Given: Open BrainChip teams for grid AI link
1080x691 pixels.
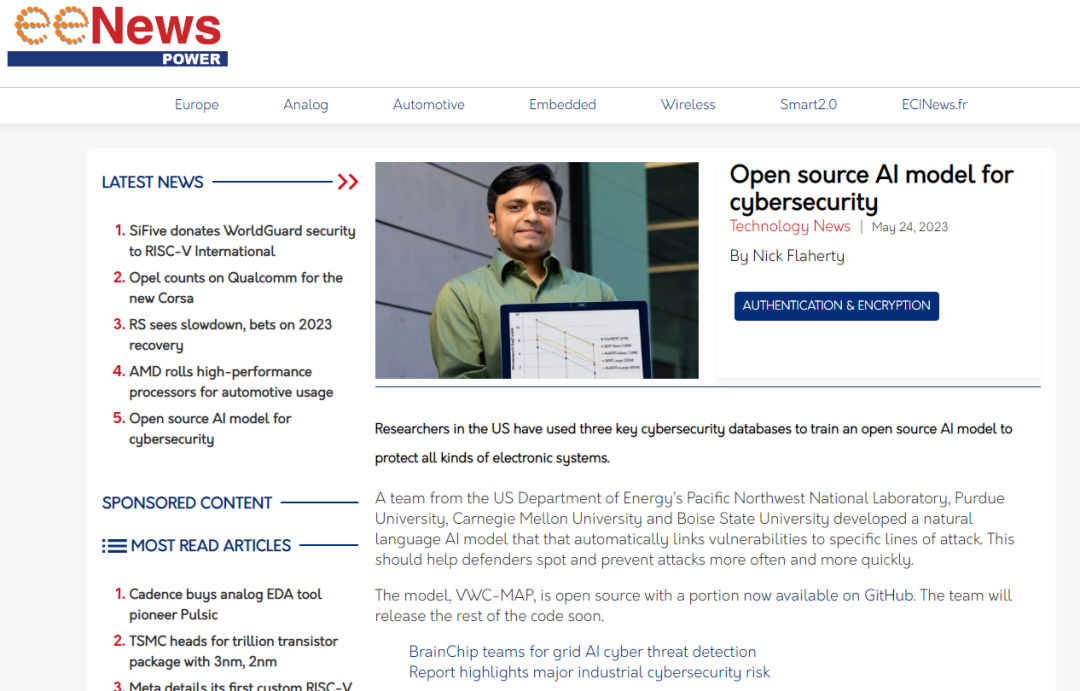Looking at the screenshot, I should (582, 652).
